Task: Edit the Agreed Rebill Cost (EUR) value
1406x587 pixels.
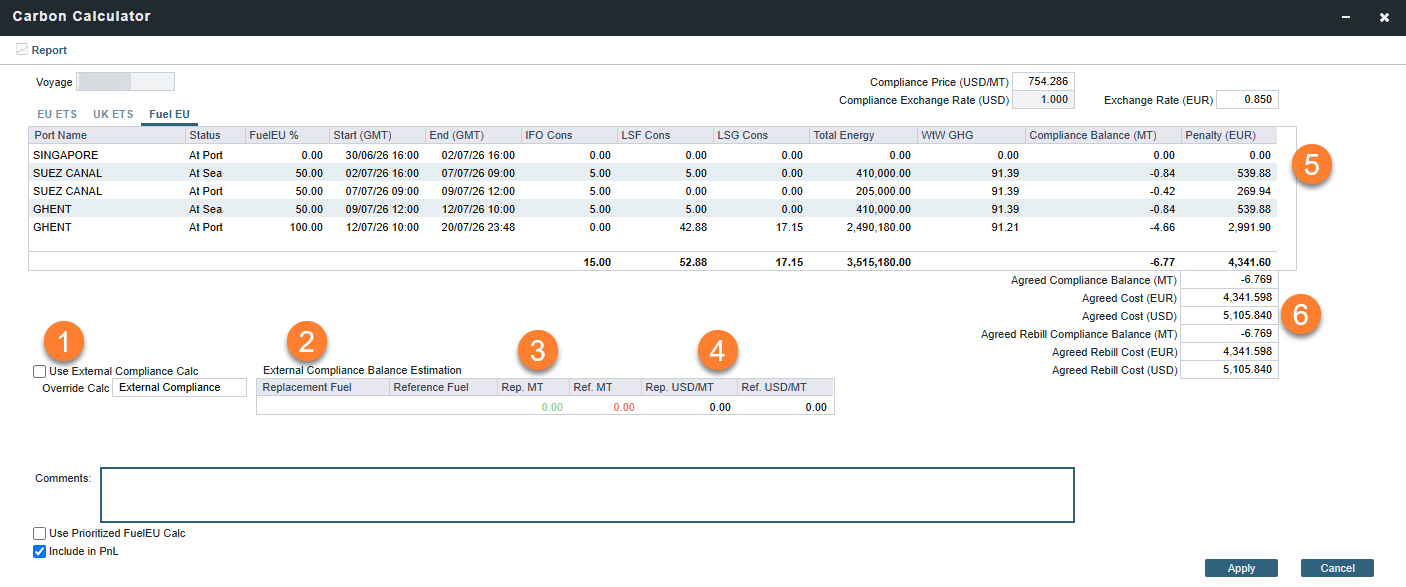Action: [x=1229, y=352]
